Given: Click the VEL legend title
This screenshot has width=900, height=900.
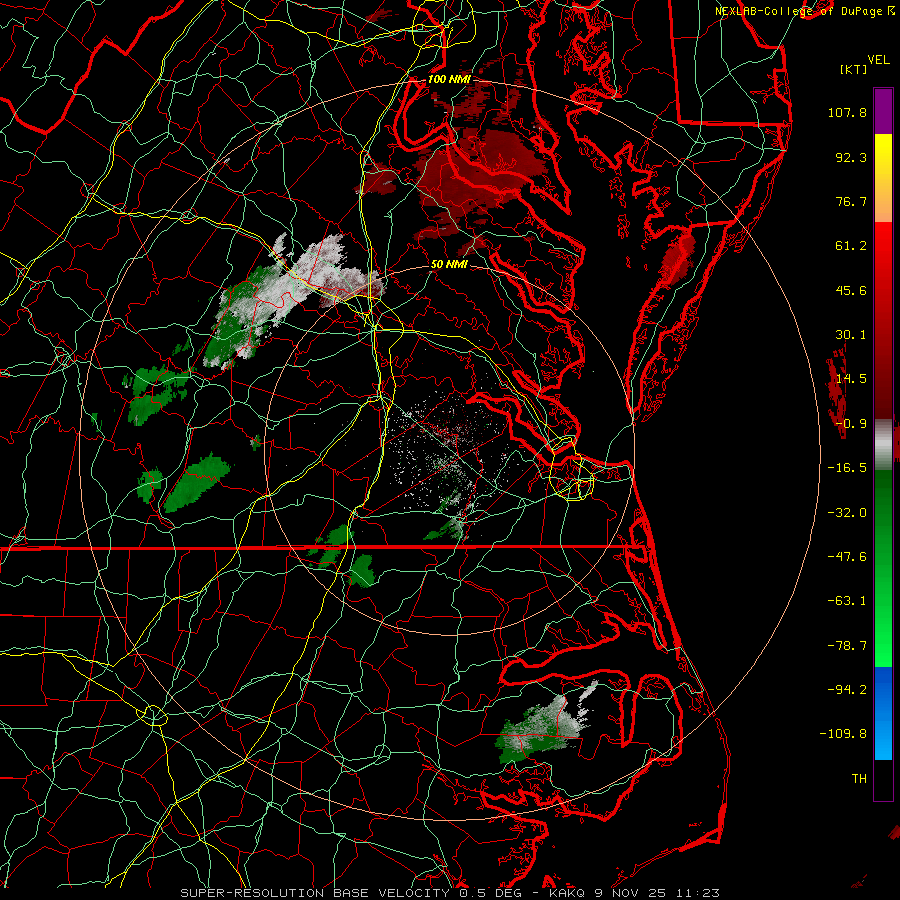Looking at the screenshot, I should (879, 60).
